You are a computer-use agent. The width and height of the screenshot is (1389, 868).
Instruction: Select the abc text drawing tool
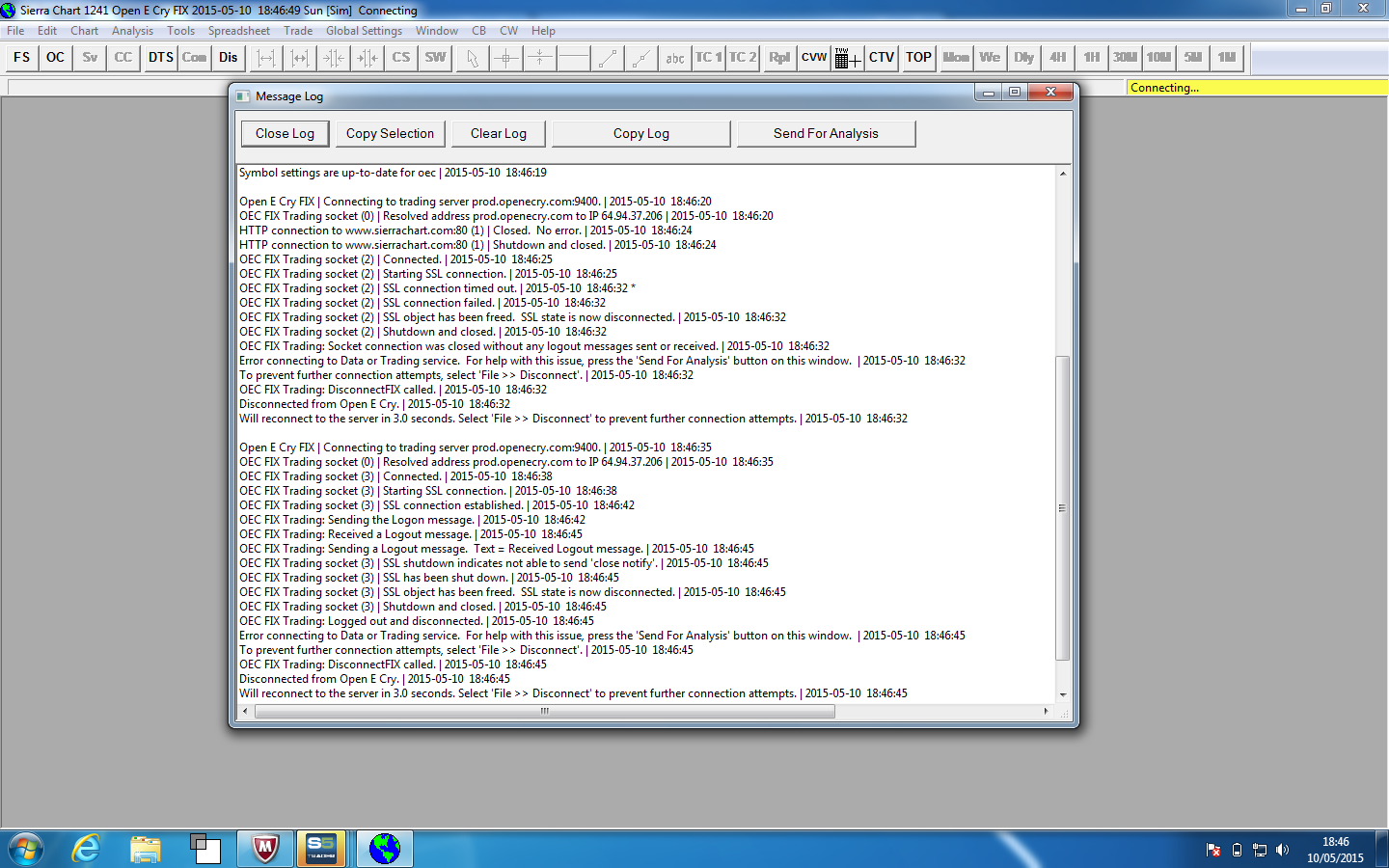click(x=675, y=58)
